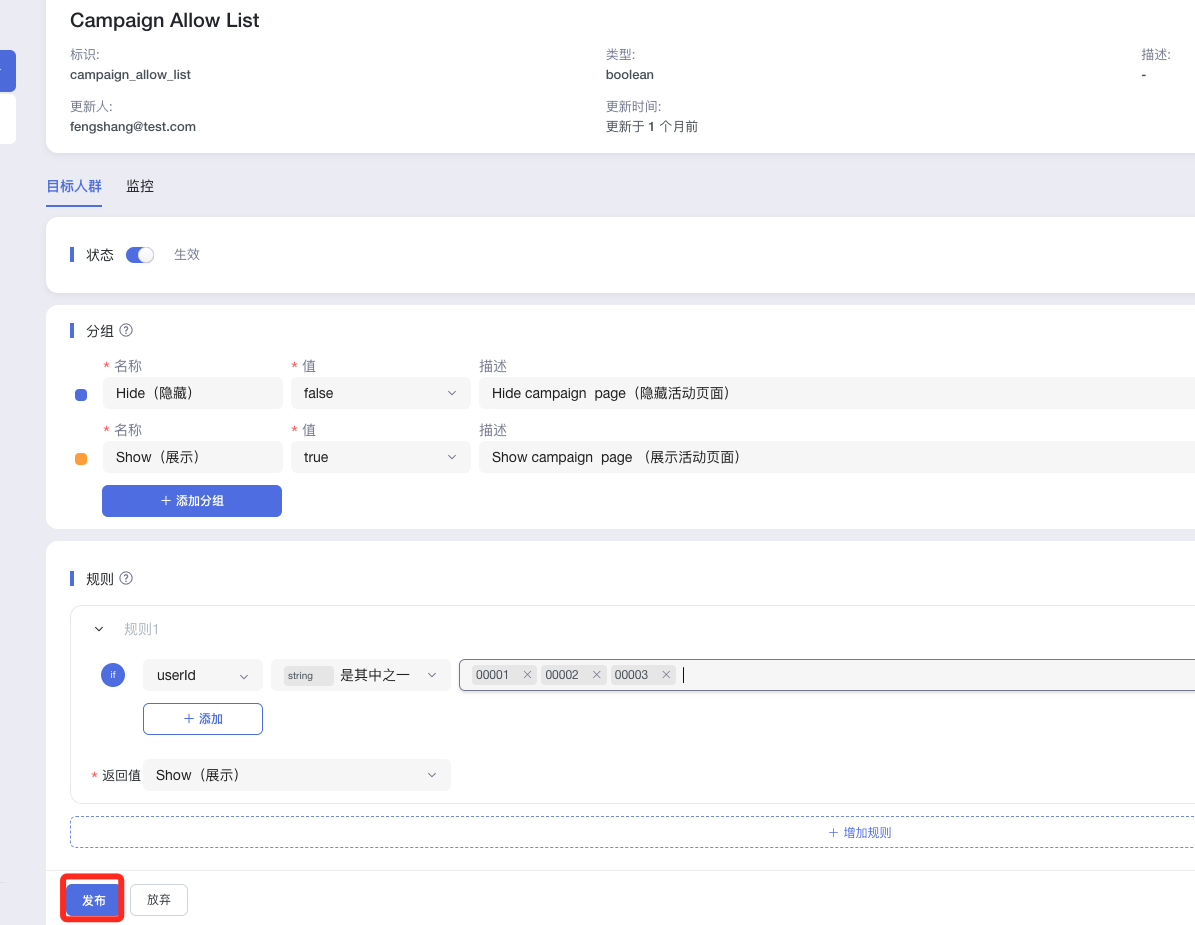Open the 返回值 Show（展示）dropdown
Viewport: 1195px width, 925px height.
coord(296,775)
